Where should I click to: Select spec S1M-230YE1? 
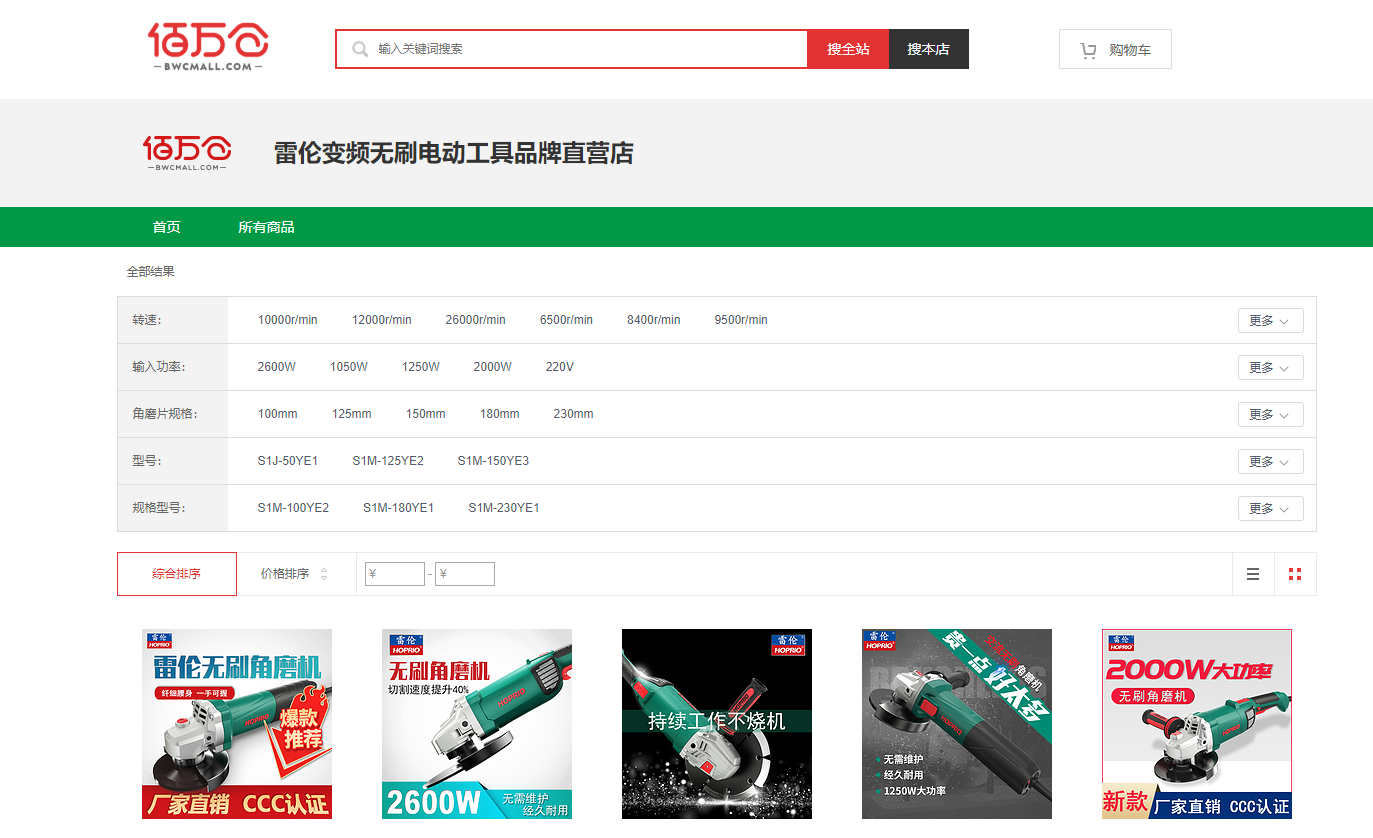pos(504,508)
